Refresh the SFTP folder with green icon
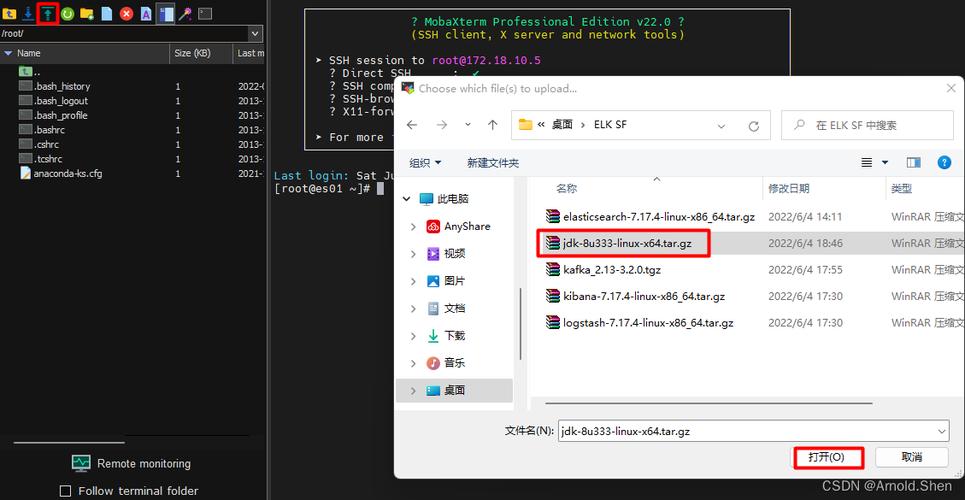Image resolution: width=965 pixels, height=500 pixels. 67,14
